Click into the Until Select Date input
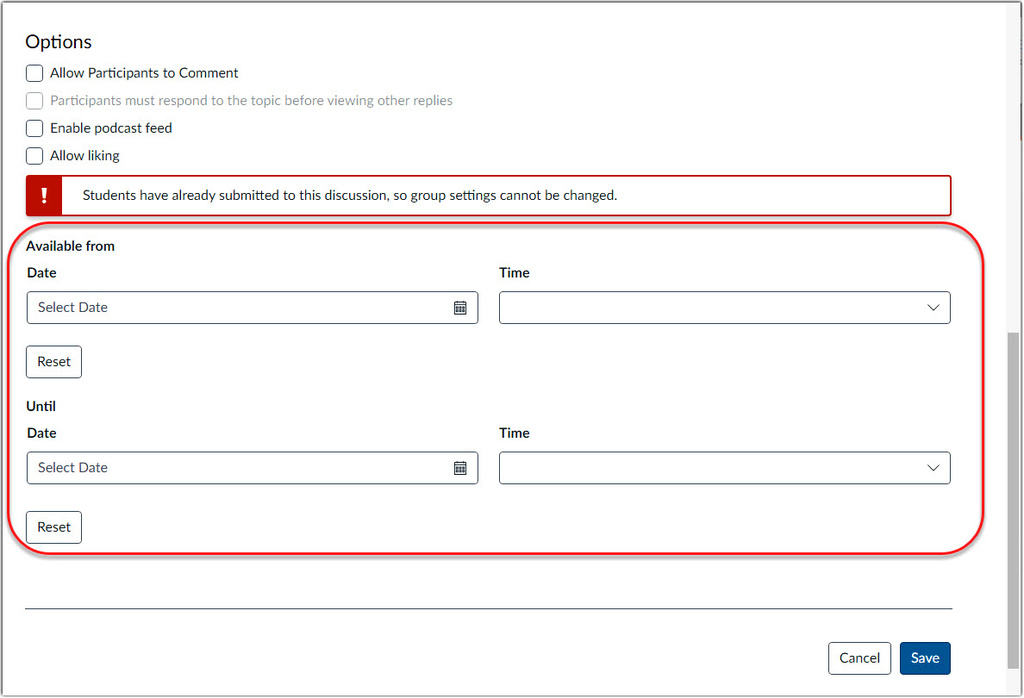The width and height of the screenshot is (1024, 698). click(240, 468)
